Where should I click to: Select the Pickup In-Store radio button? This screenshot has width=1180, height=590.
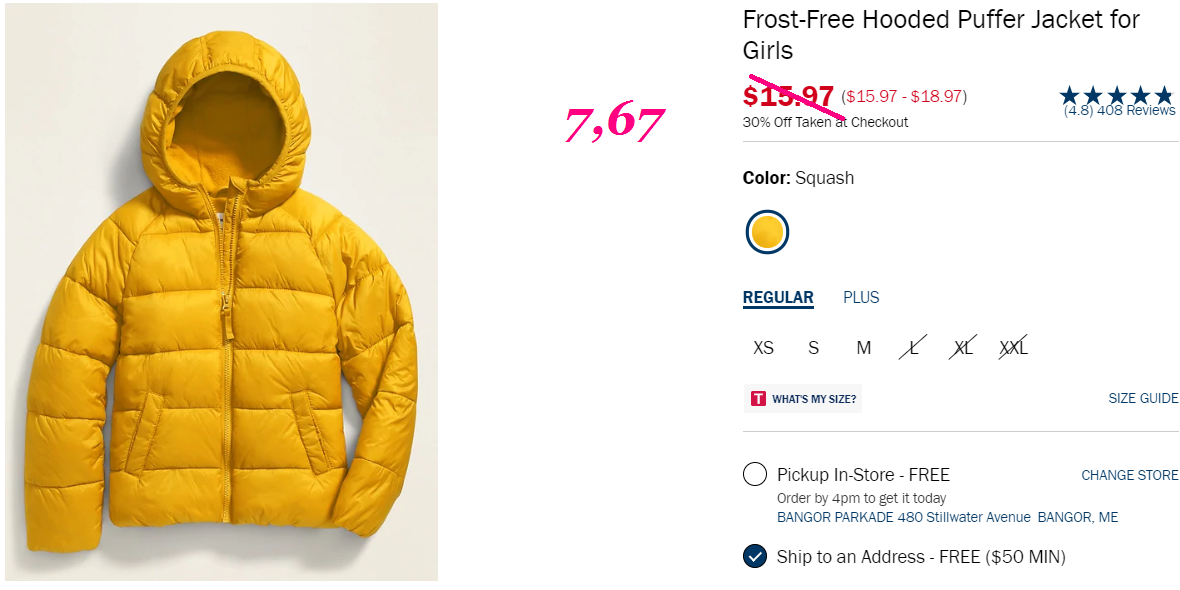[755, 475]
